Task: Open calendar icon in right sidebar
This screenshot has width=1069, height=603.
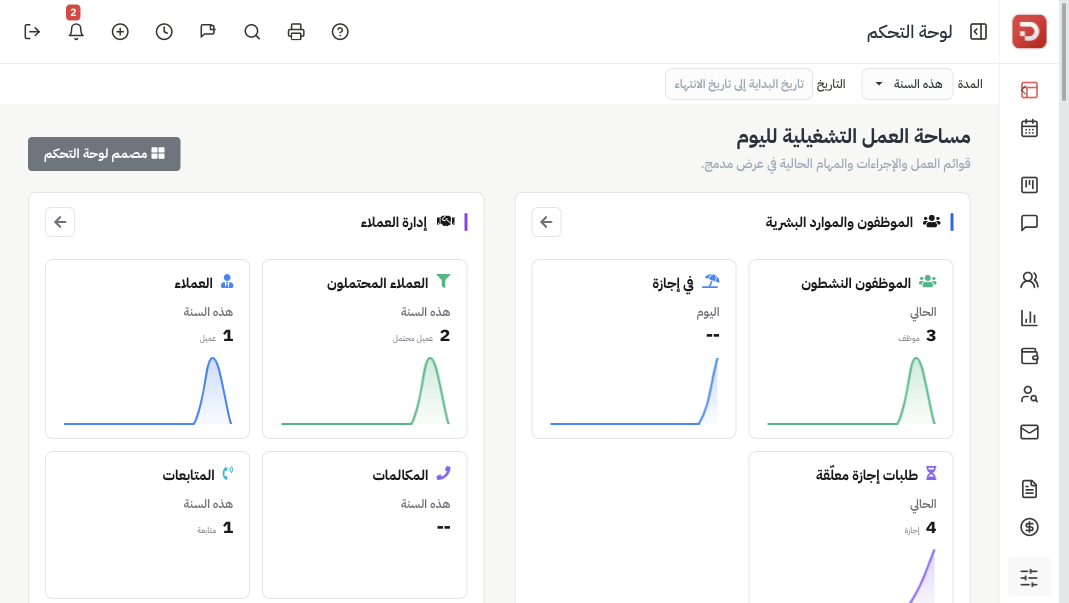Action: [1029, 128]
